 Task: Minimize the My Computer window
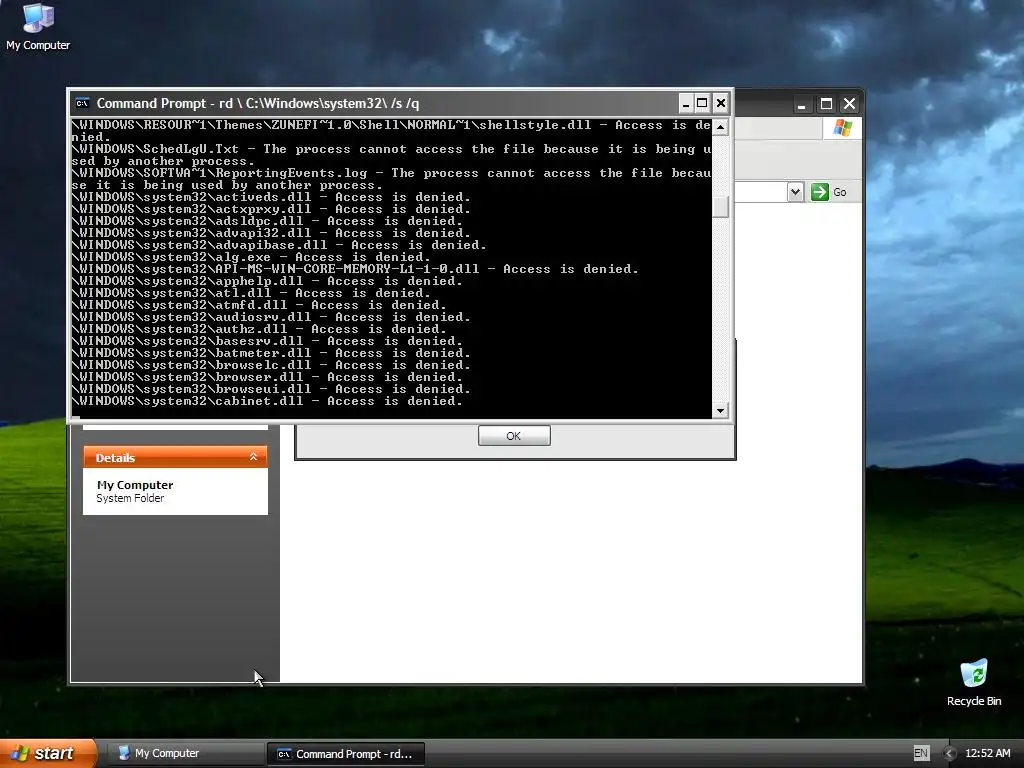coord(801,104)
